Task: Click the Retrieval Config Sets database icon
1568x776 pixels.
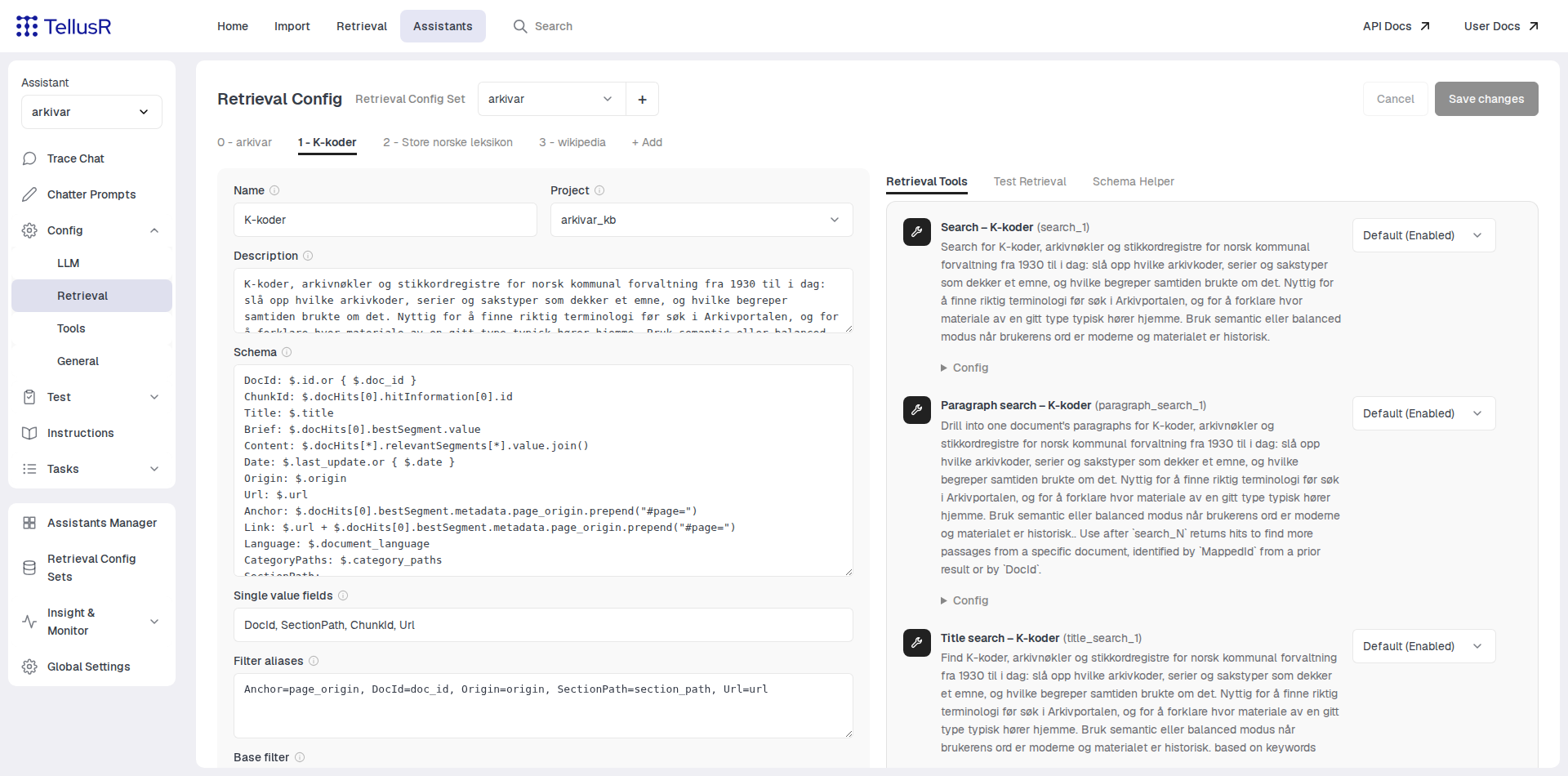Action: point(29,568)
